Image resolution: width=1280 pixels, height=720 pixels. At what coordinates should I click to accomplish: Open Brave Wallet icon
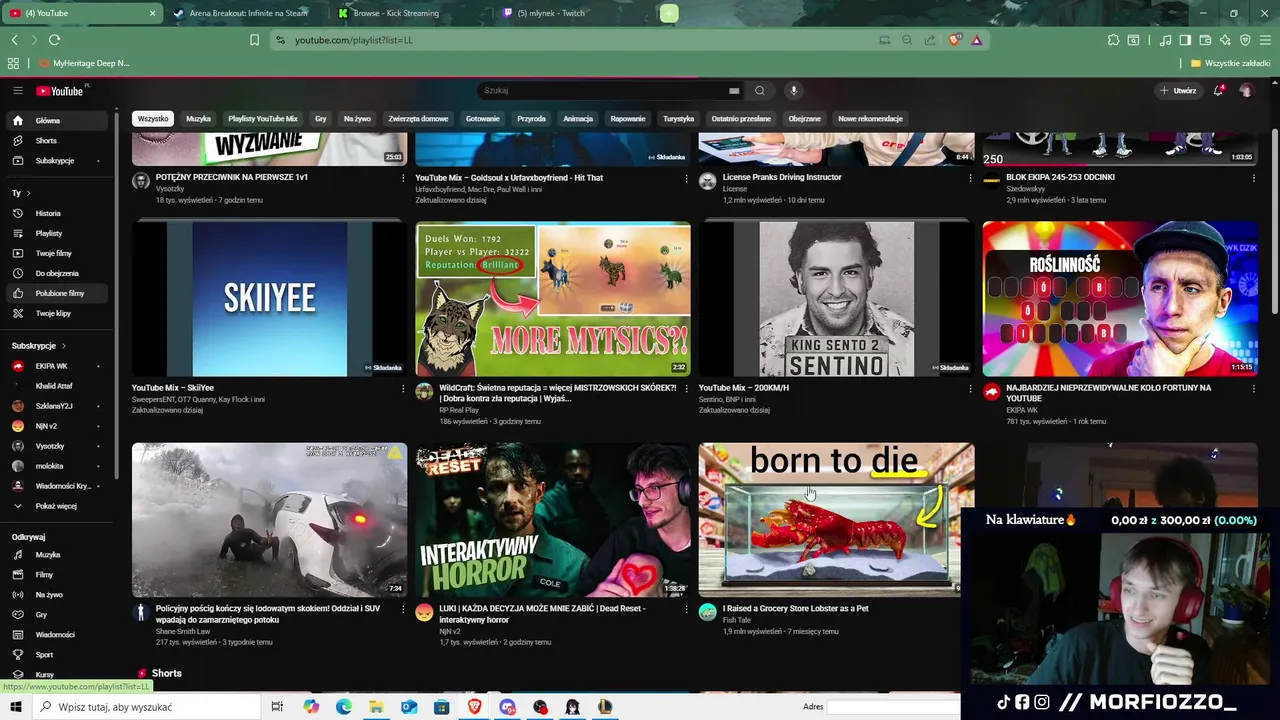click(1206, 40)
